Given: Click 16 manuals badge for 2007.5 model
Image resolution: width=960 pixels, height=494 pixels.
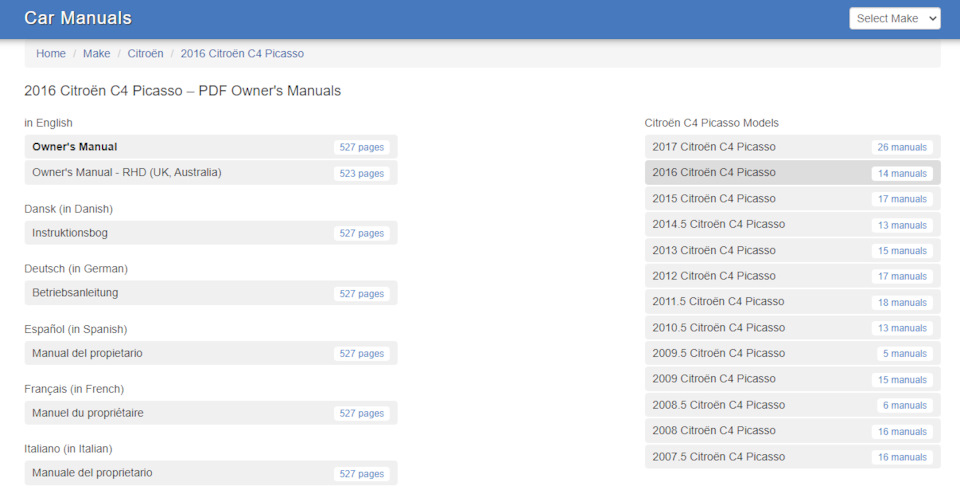Looking at the screenshot, I should 902,457.
